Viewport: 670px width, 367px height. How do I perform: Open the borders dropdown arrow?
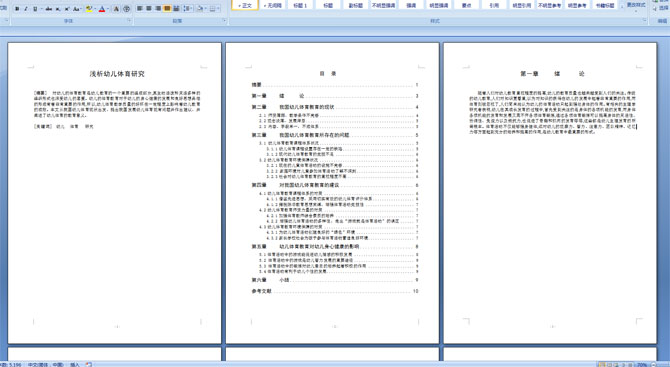218,9
